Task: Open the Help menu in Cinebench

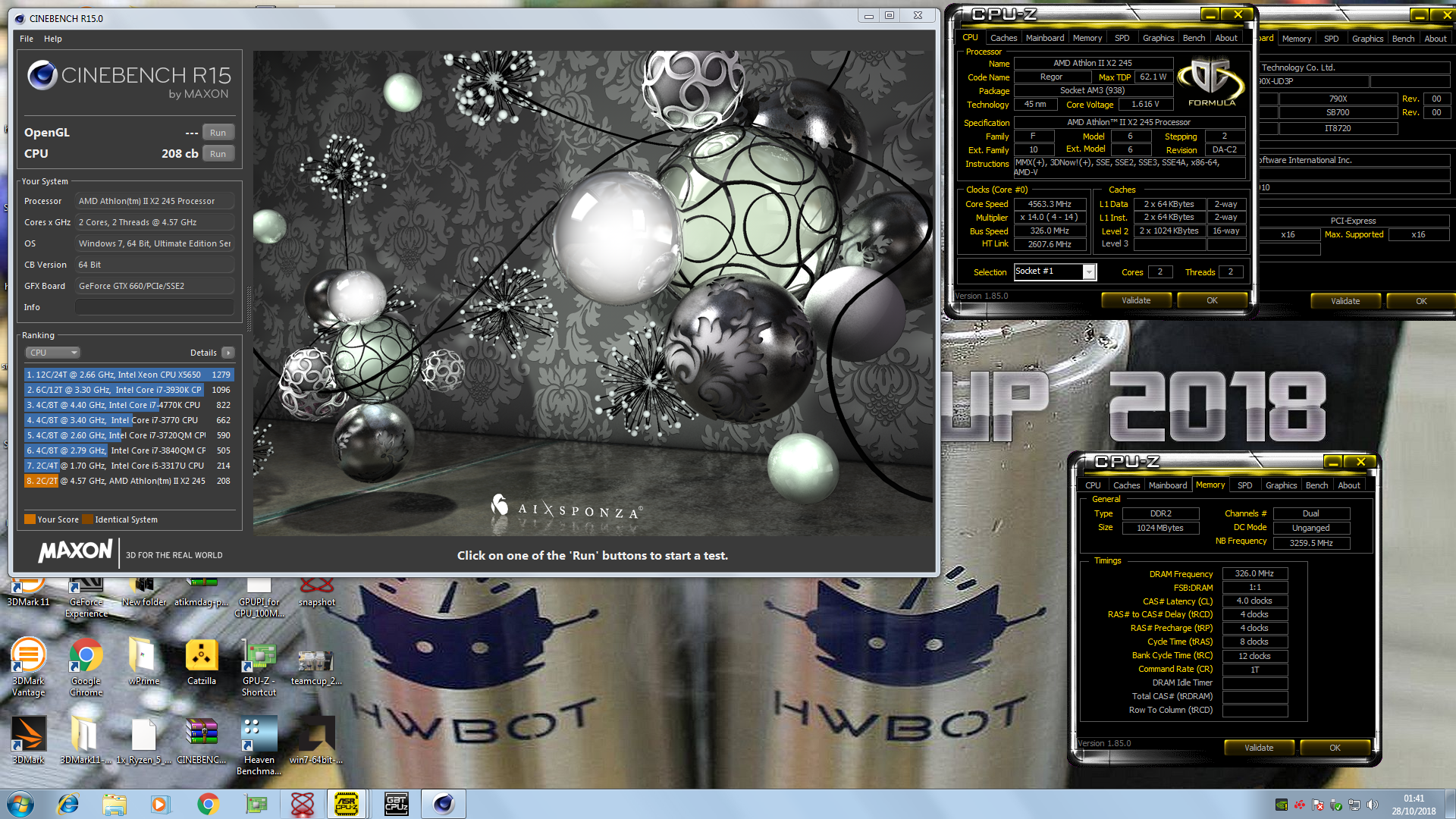Action: tap(53, 39)
